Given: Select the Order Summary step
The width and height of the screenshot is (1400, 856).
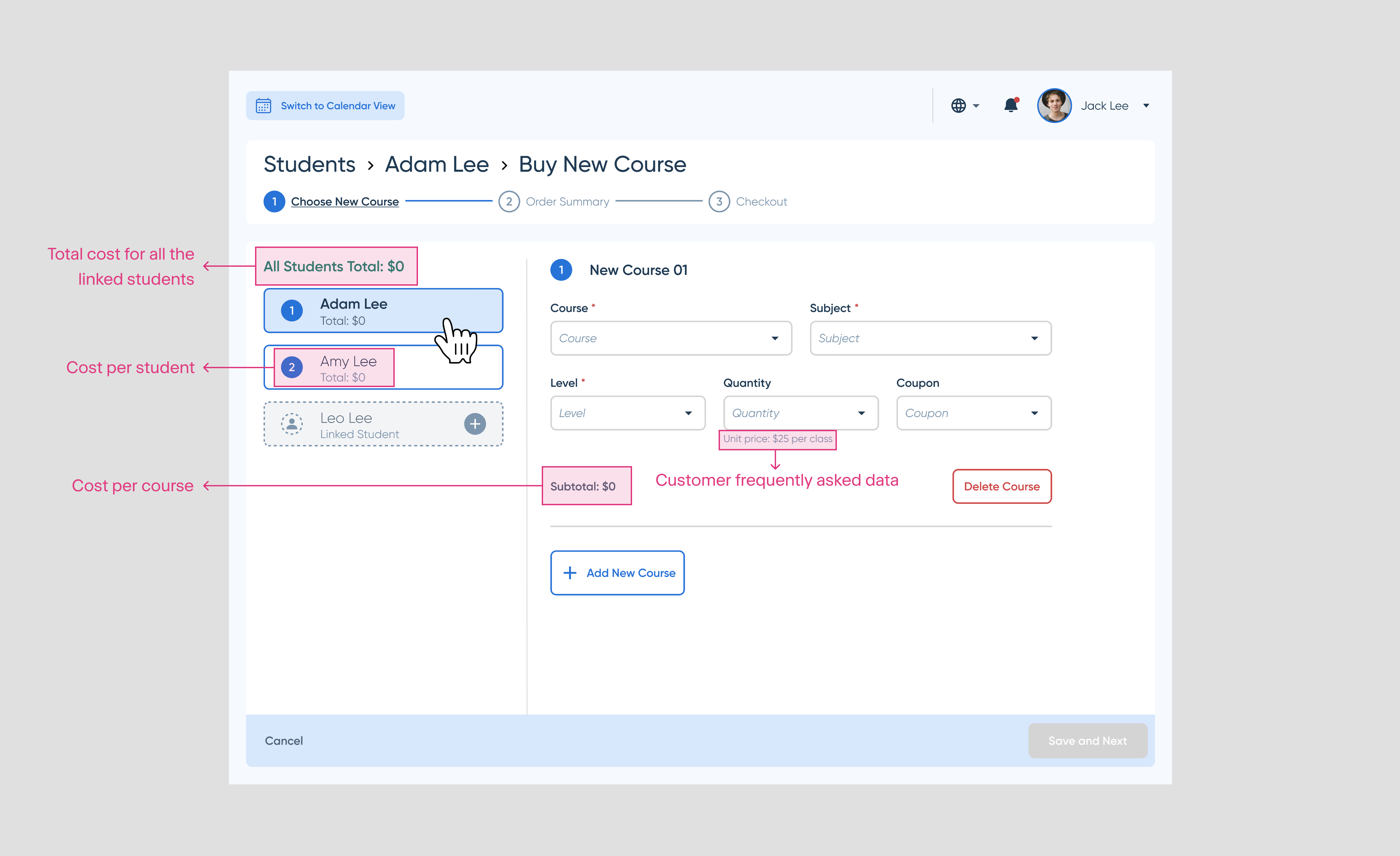Looking at the screenshot, I should (567, 202).
